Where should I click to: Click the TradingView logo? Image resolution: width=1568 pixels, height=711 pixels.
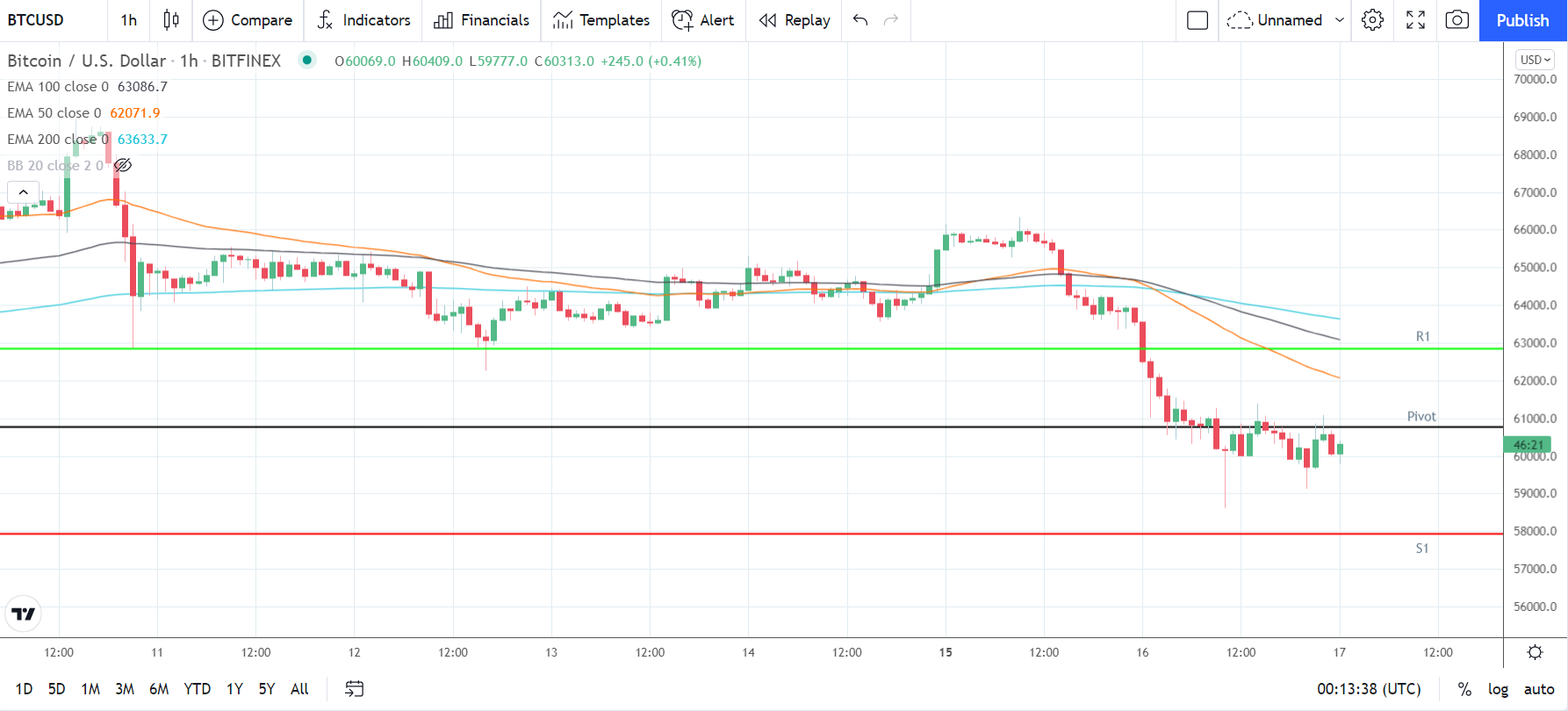tap(24, 614)
